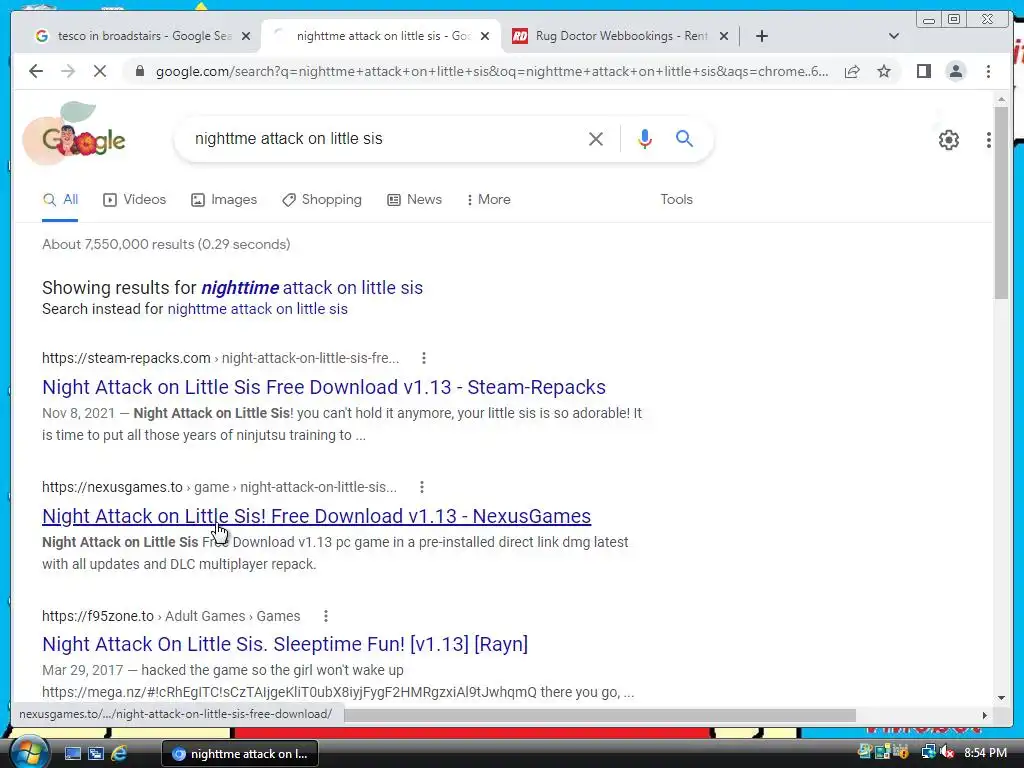This screenshot has height=768, width=1024.
Task: Launch Internet Explorer from the taskbar
Action: [x=119, y=754]
